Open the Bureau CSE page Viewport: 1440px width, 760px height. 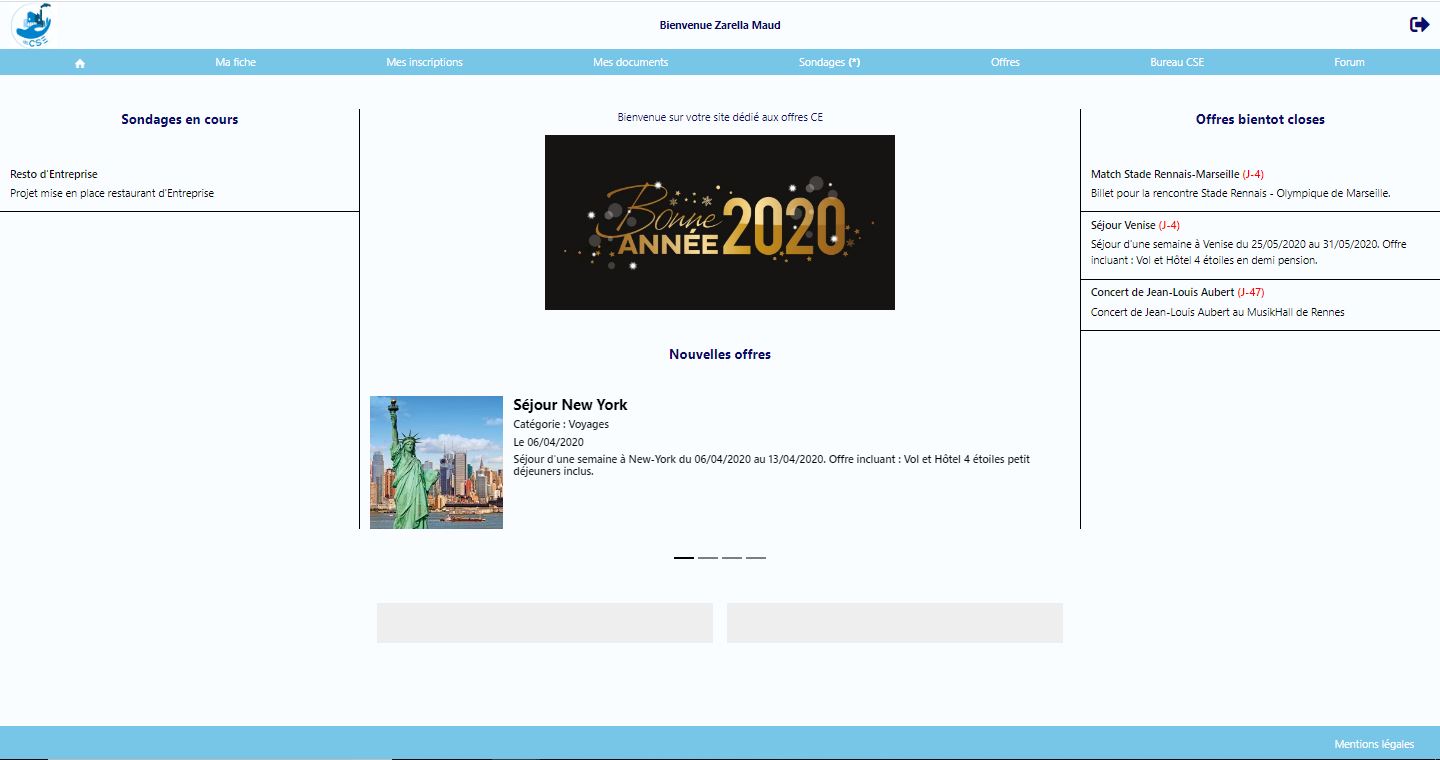1176,62
